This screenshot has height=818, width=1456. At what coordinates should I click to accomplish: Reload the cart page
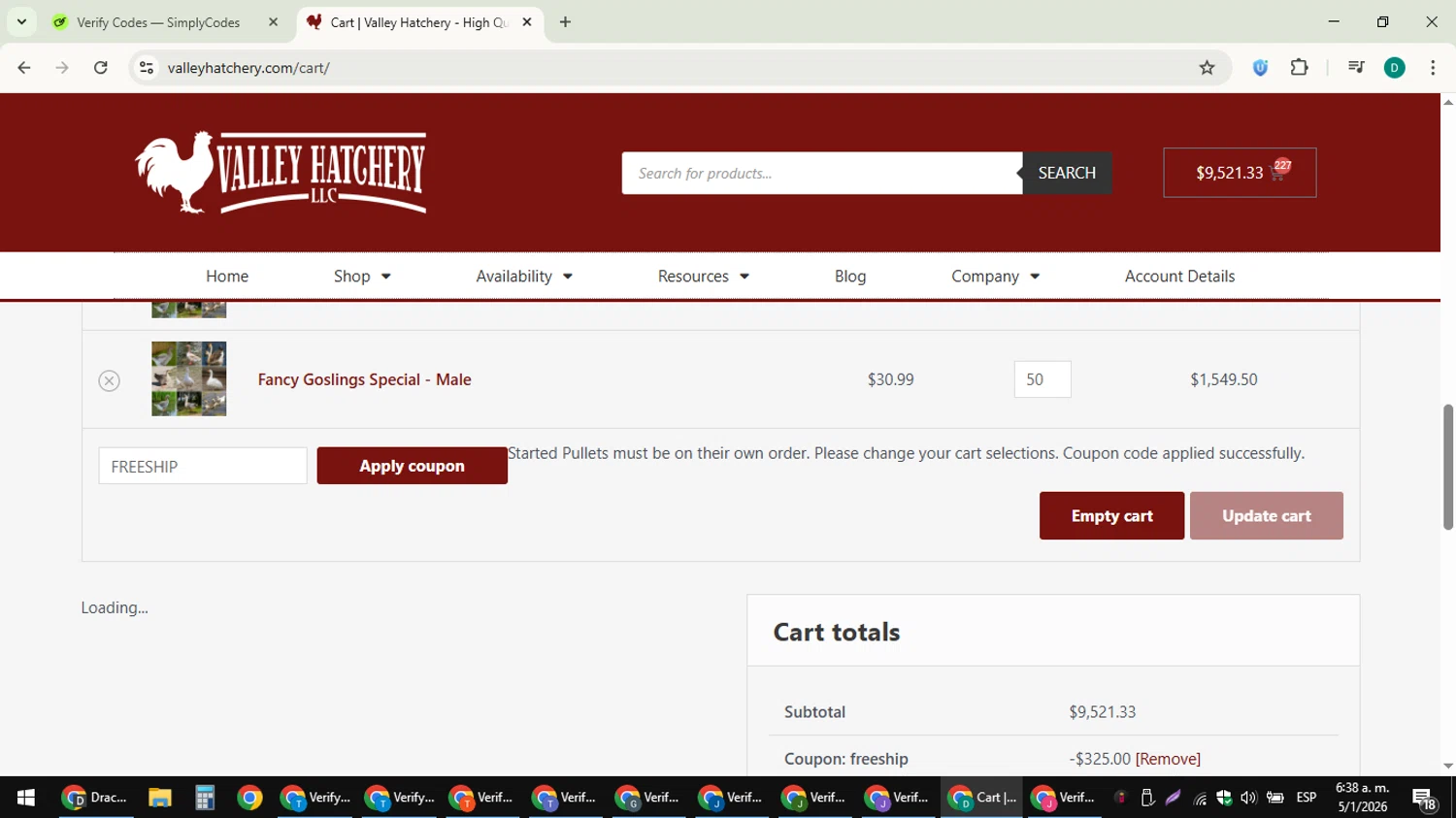pyautogui.click(x=101, y=68)
